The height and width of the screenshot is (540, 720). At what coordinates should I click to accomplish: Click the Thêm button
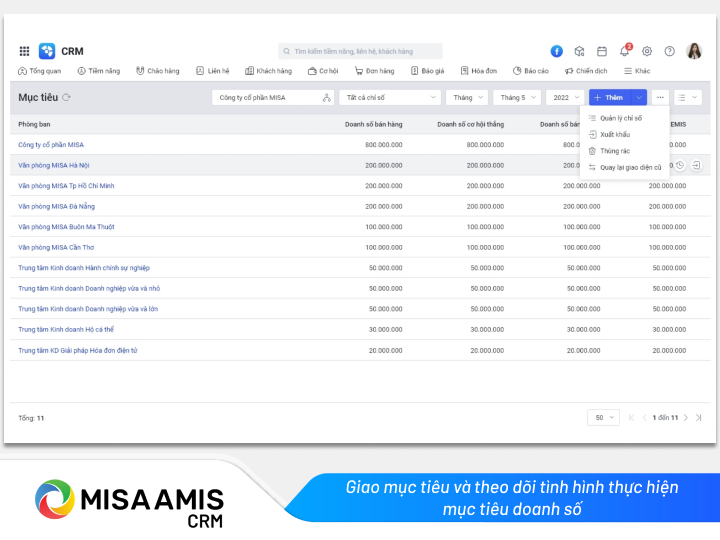(610, 97)
